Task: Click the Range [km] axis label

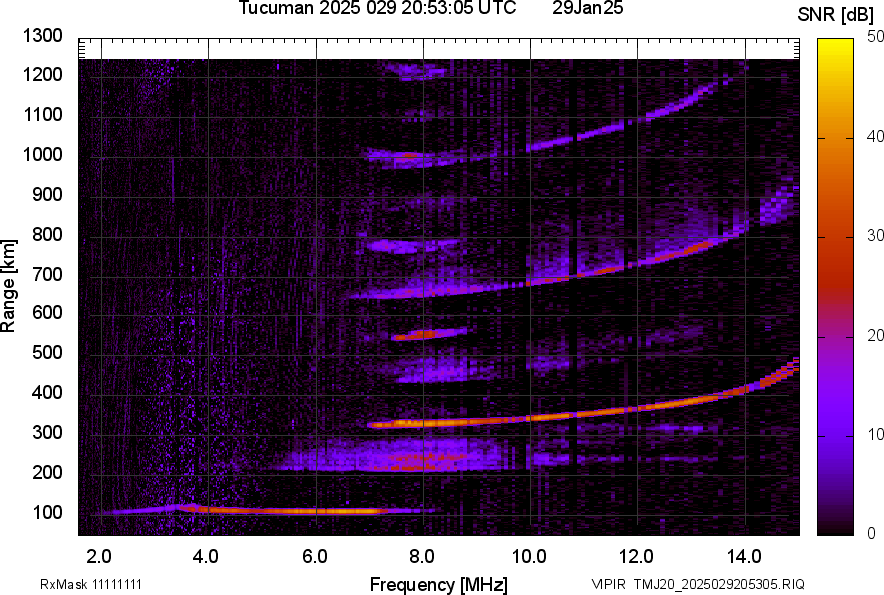Action: tap(9, 287)
